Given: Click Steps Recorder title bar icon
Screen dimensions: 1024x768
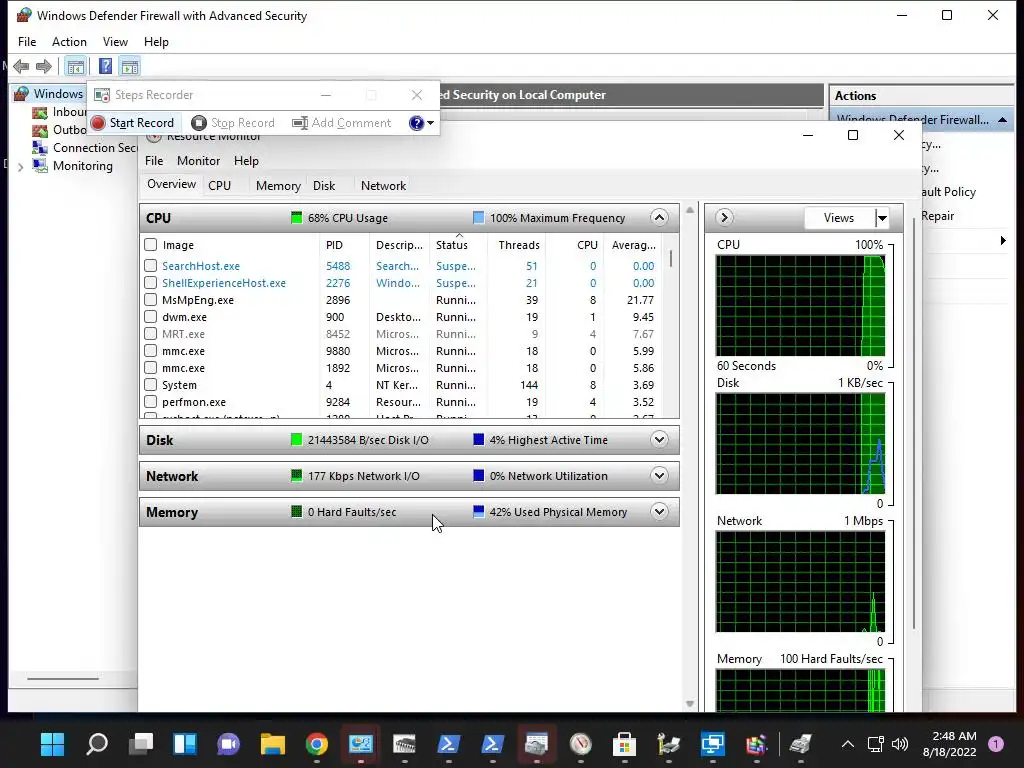Looking at the screenshot, I should (x=102, y=95).
